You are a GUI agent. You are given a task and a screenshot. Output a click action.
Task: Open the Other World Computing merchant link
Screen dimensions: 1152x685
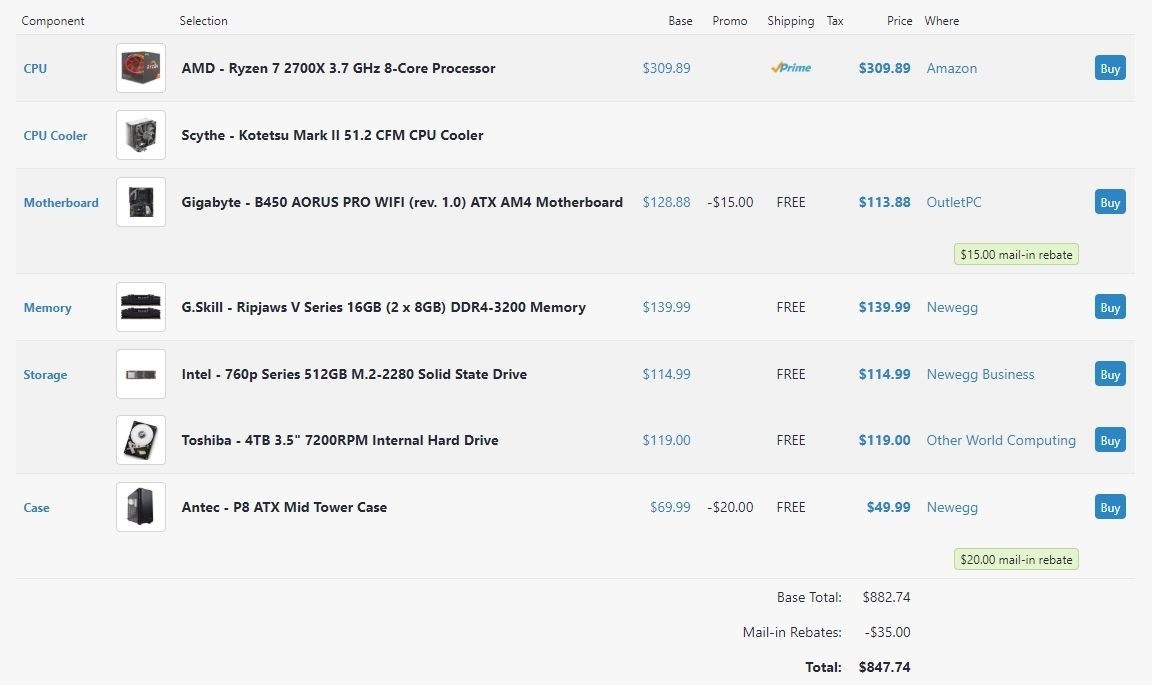[x=1001, y=441]
